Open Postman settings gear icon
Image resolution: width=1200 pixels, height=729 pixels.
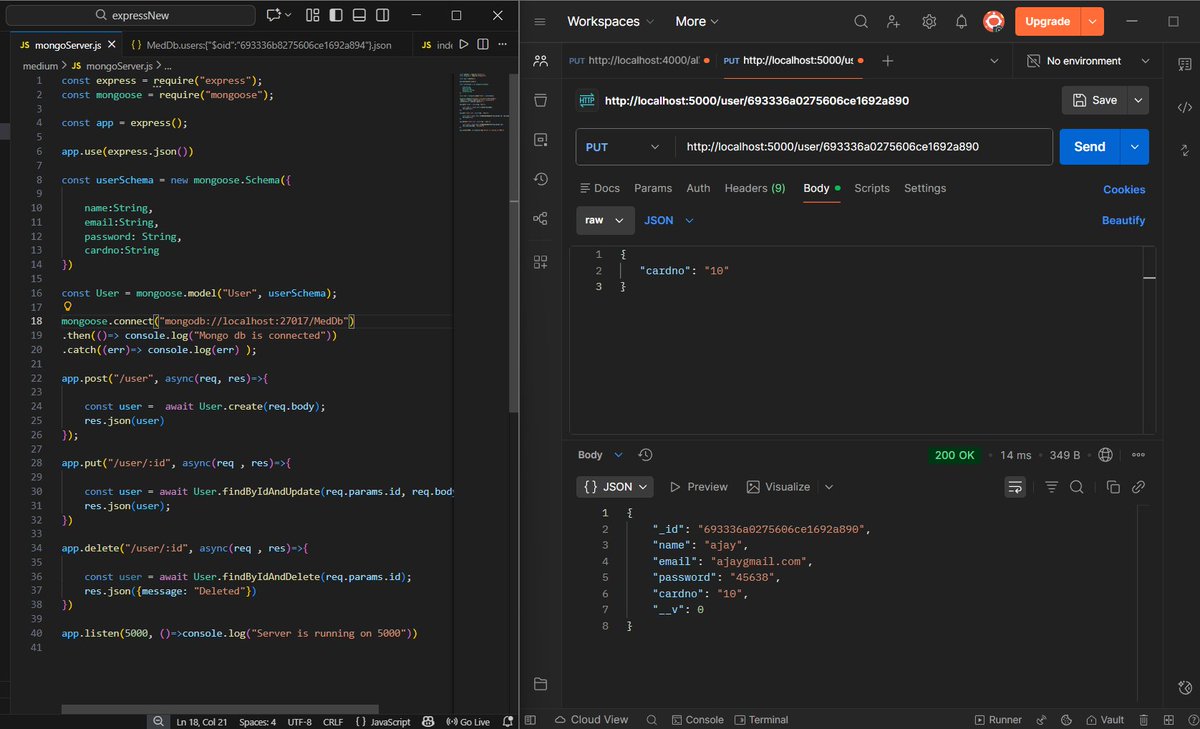tap(929, 22)
